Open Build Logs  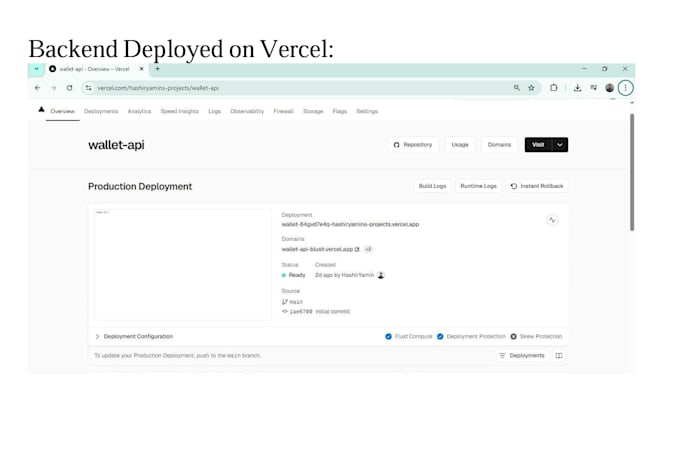click(432, 186)
